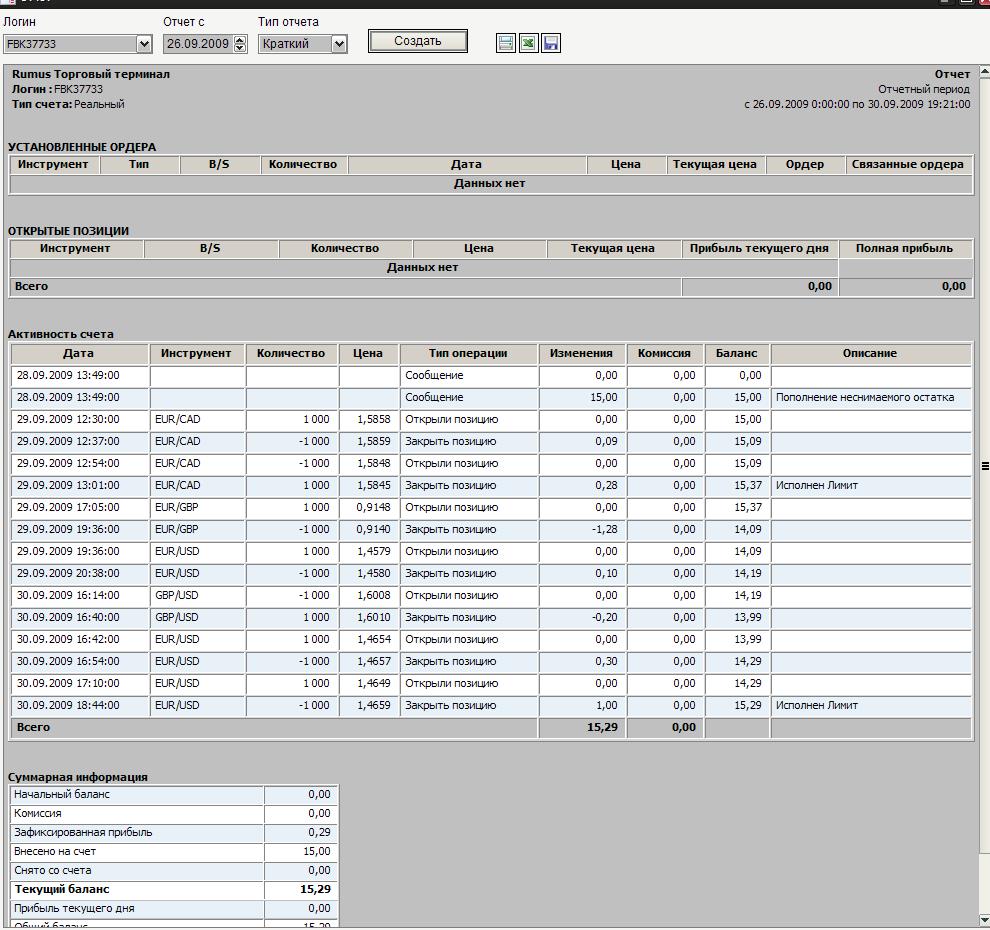Screen dimensions: 990x930
Task: Click the Создать button
Action: pos(417,41)
